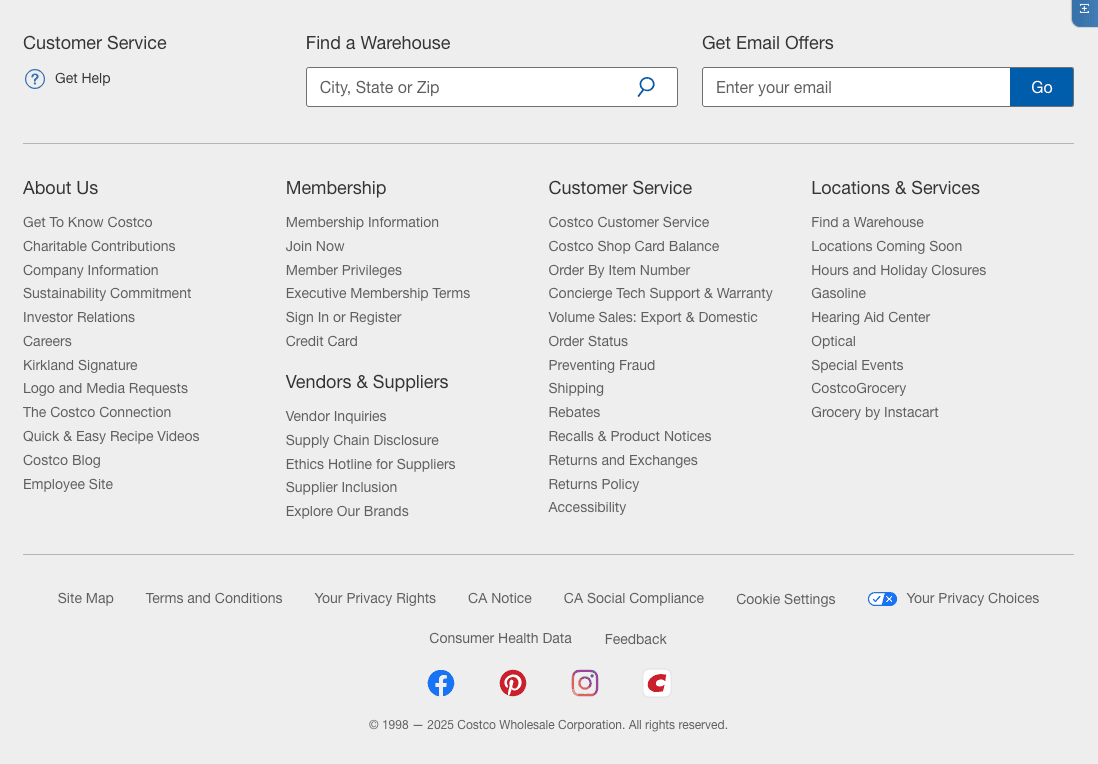Viewport: 1098px width, 764px height.
Task: Open Cookie Settings
Action: (786, 599)
